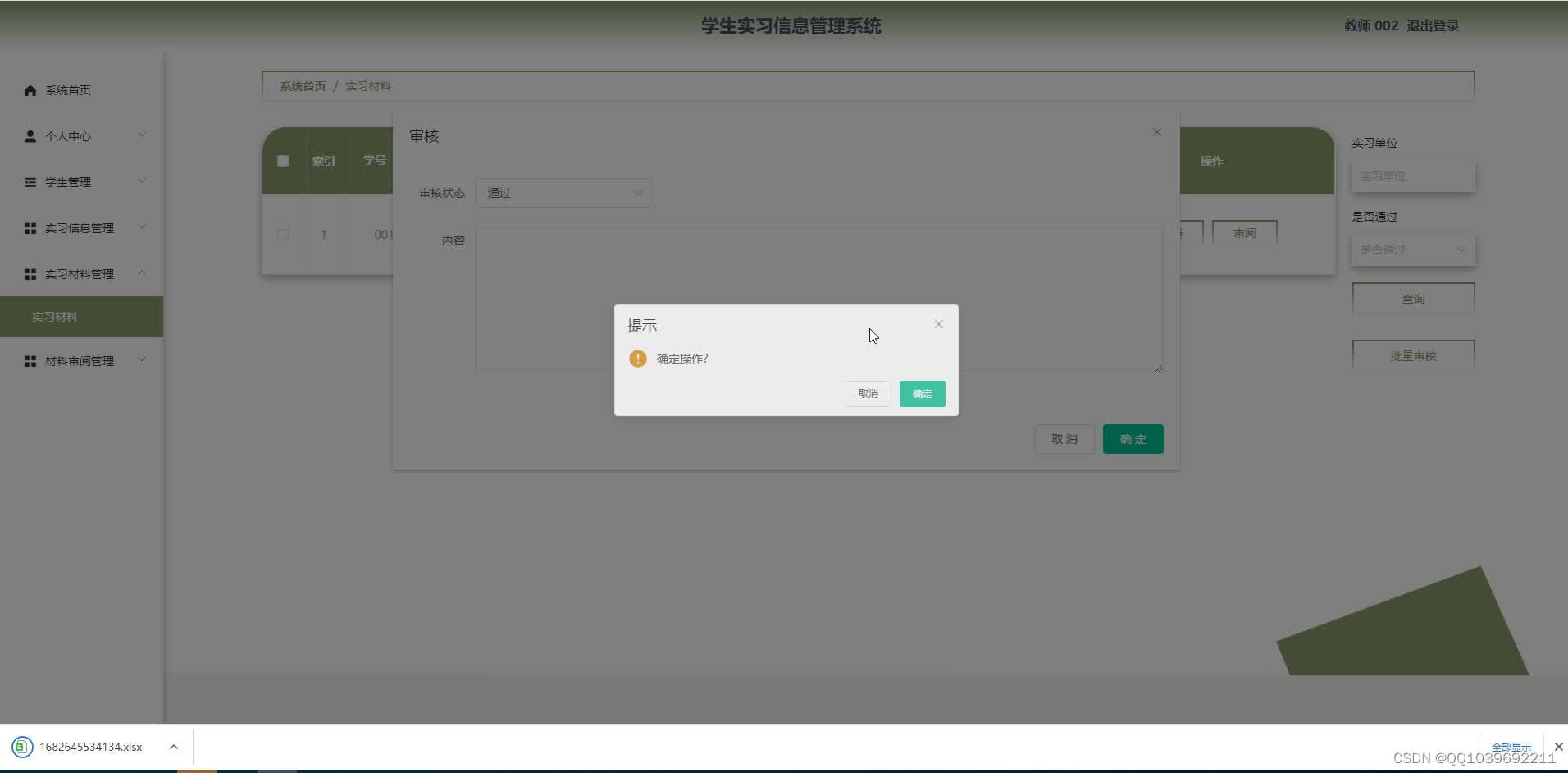1568x773 pixels.
Task: Click the xlsx file icon in download bar
Action: pyautogui.click(x=22, y=747)
